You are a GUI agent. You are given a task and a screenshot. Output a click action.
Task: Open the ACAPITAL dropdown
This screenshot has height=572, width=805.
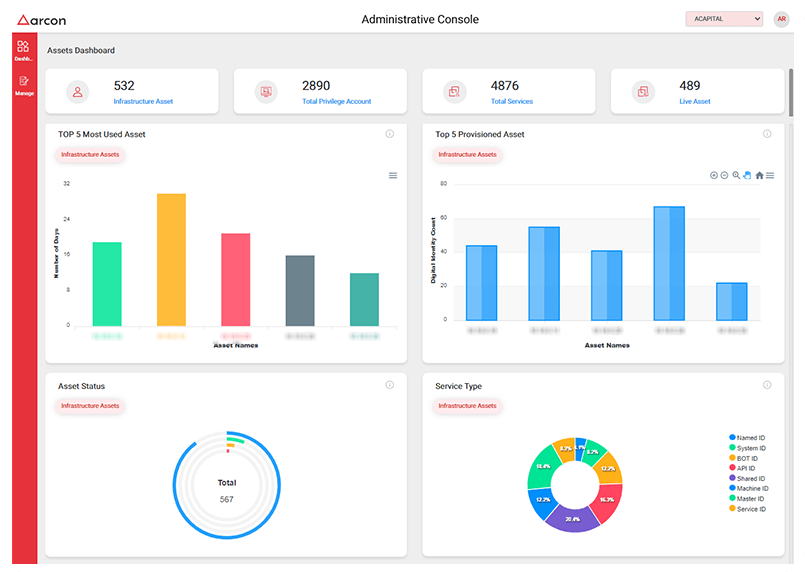click(x=724, y=19)
